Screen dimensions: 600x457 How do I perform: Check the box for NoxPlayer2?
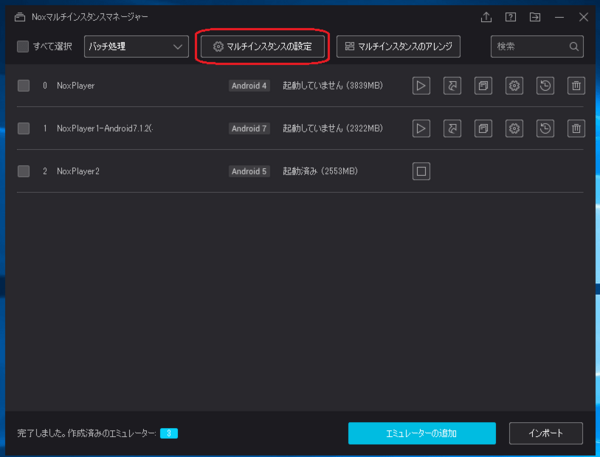point(24,171)
